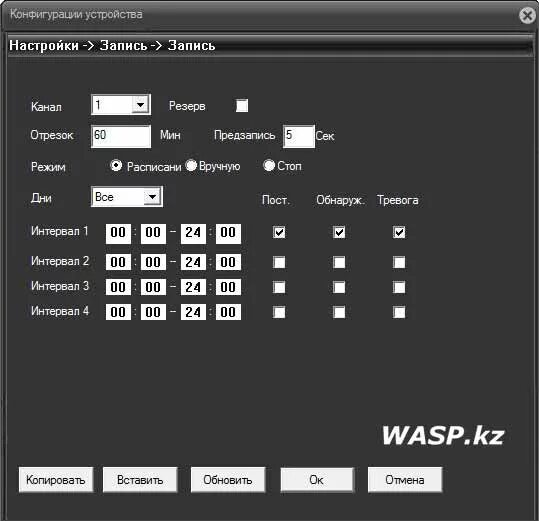Enable the Резерв checkbox

pyautogui.click(x=242, y=106)
